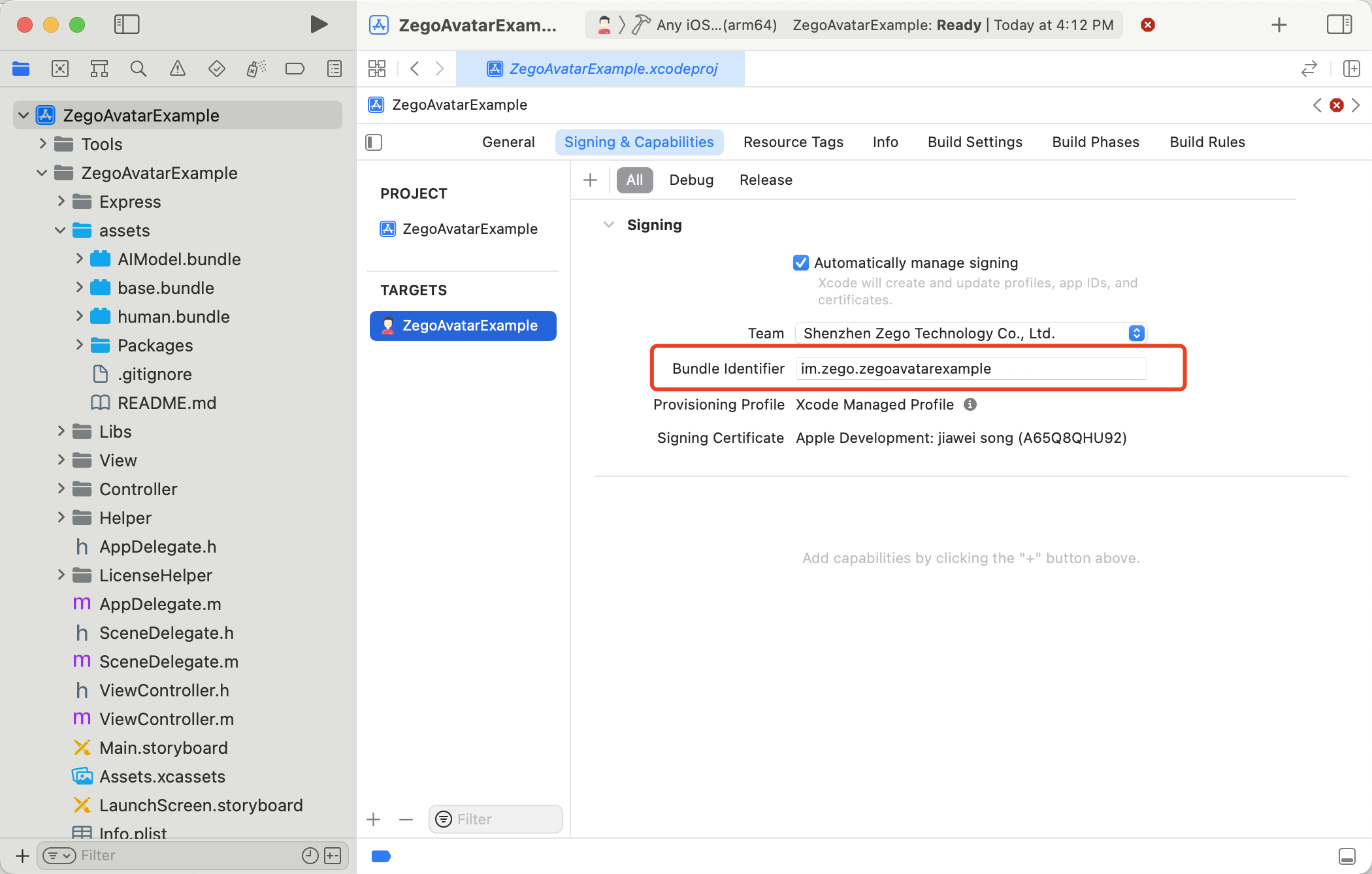Select ZegoAvatarExample target
The width and height of the screenshot is (1372, 874).
(463, 326)
